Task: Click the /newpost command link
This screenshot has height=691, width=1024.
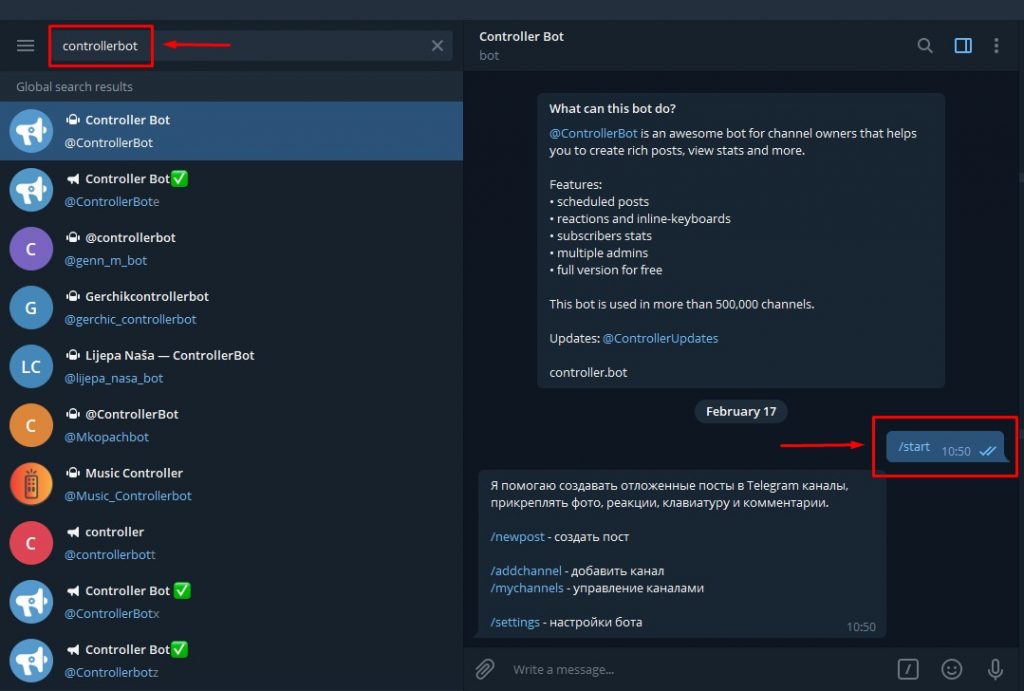Action: (x=517, y=537)
